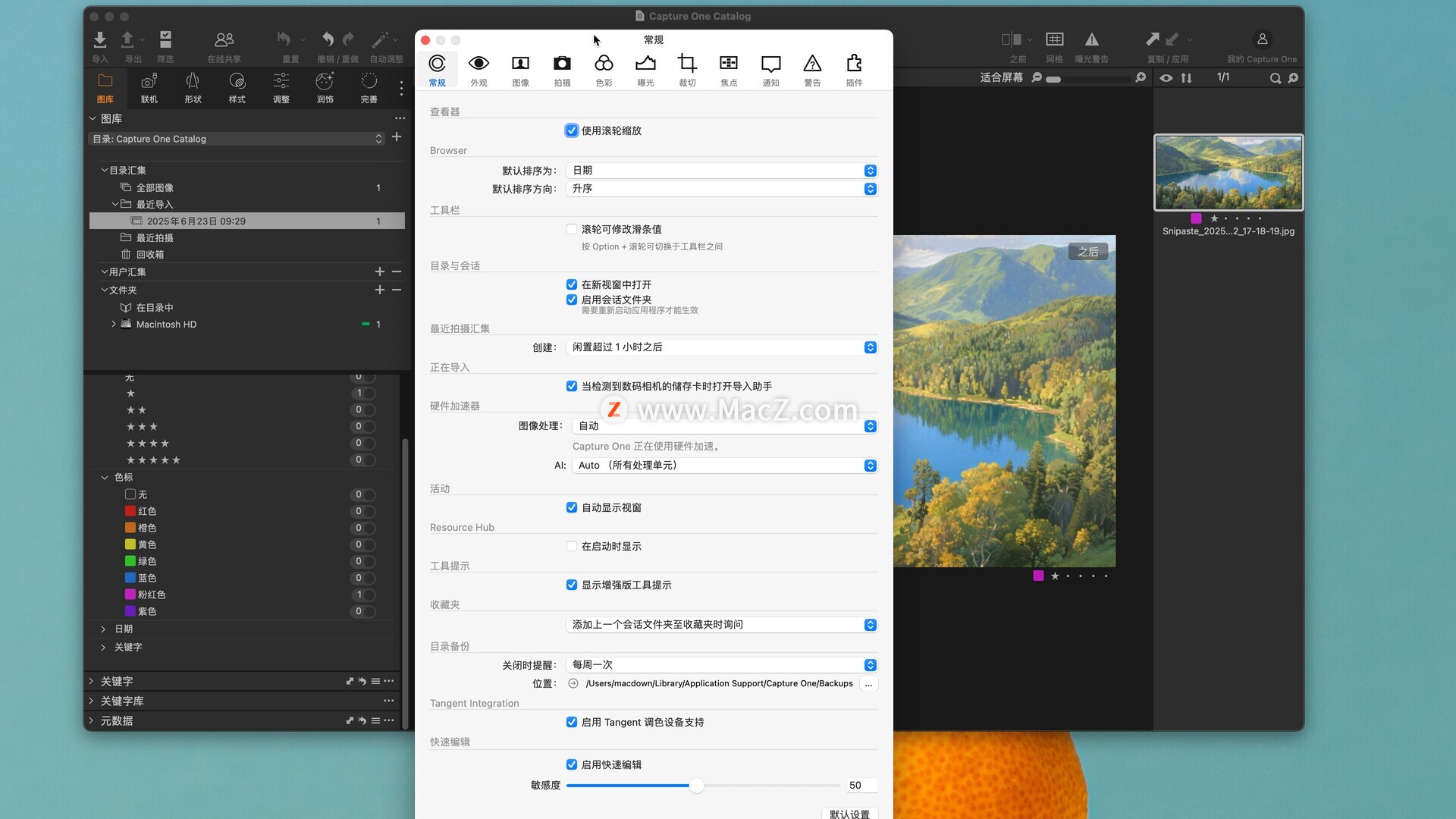1456x819 pixels.
Task: Select the Shape (形状) tool tab
Action: tap(193, 88)
